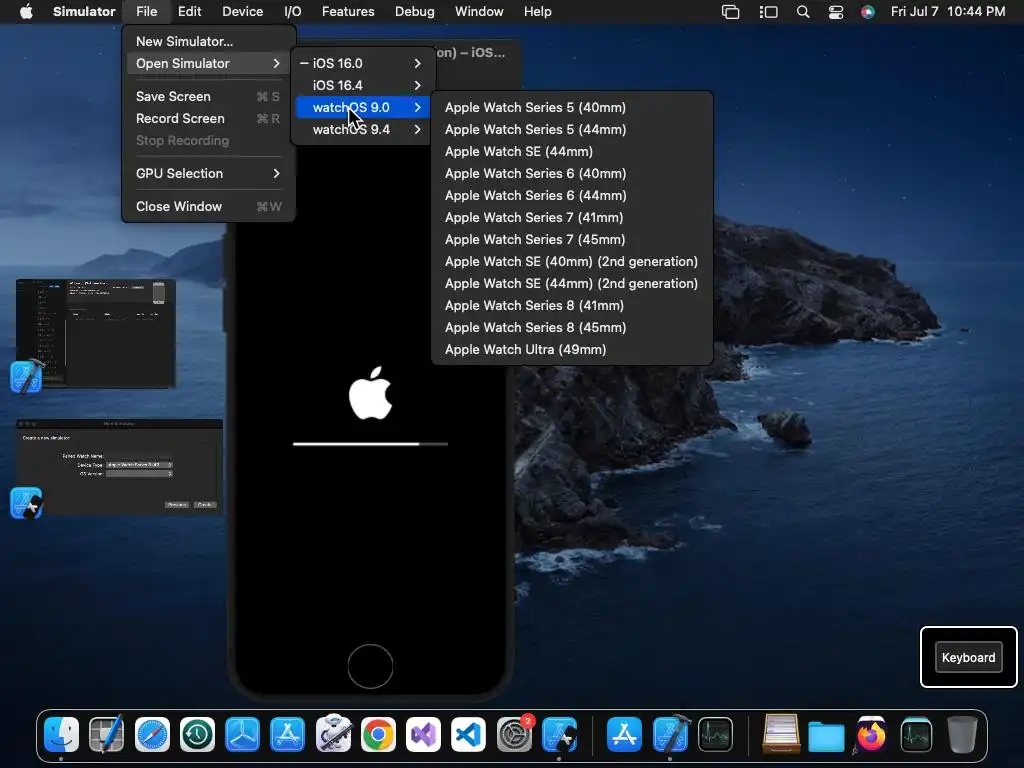Image resolution: width=1024 pixels, height=768 pixels.
Task: Launch purple Visual Studio icon in Dock
Action: point(423,735)
